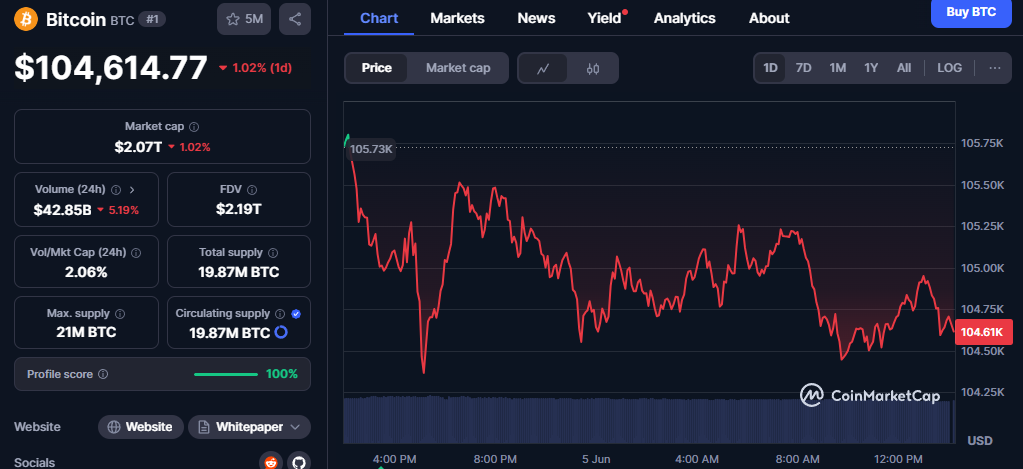The image size is (1023, 469).
Task: Select the 7D time range
Action: [x=803, y=68]
